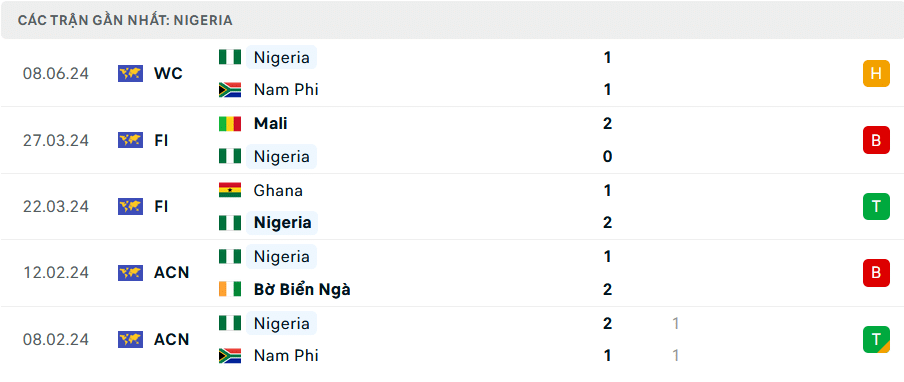Screen dimensions: 904x382
Task: Click the world map icon beside WC
Action: click(130, 74)
